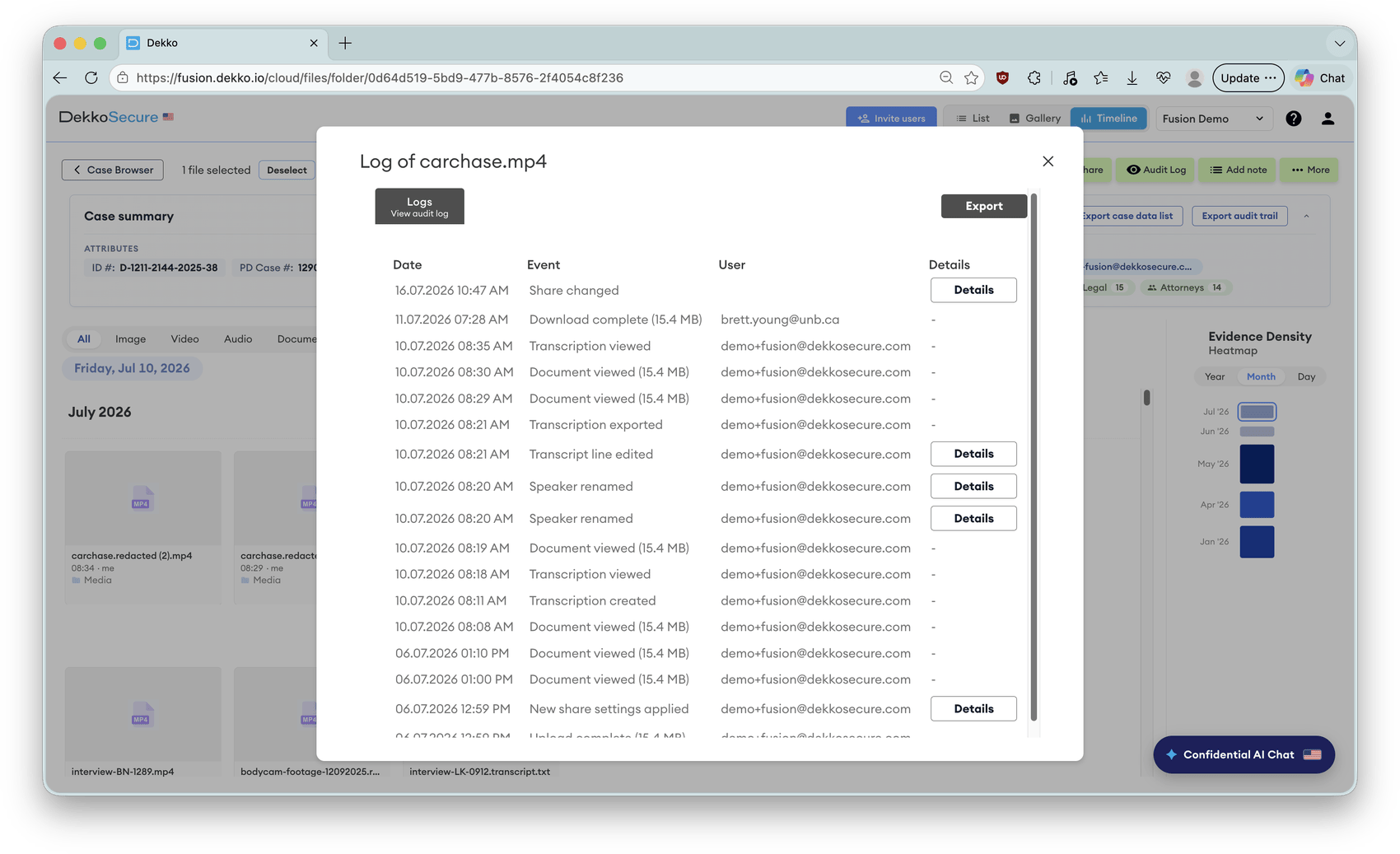Open the browser extensions puzzle icon
Viewport: 1400px width, 854px height.
pos(1034,77)
